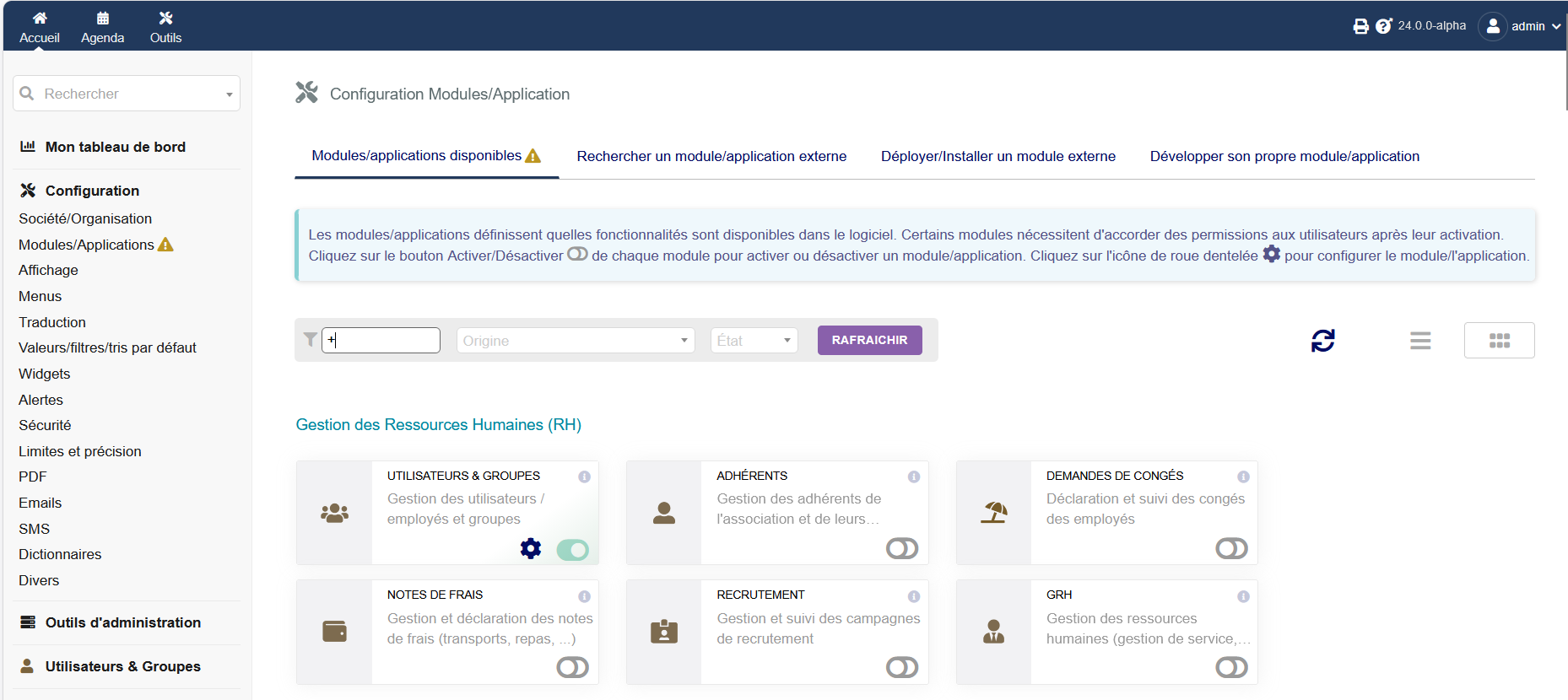Open Agenda from top navigation
Image resolution: width=1568 pixels, height=700 pixels.
point(103,27)
